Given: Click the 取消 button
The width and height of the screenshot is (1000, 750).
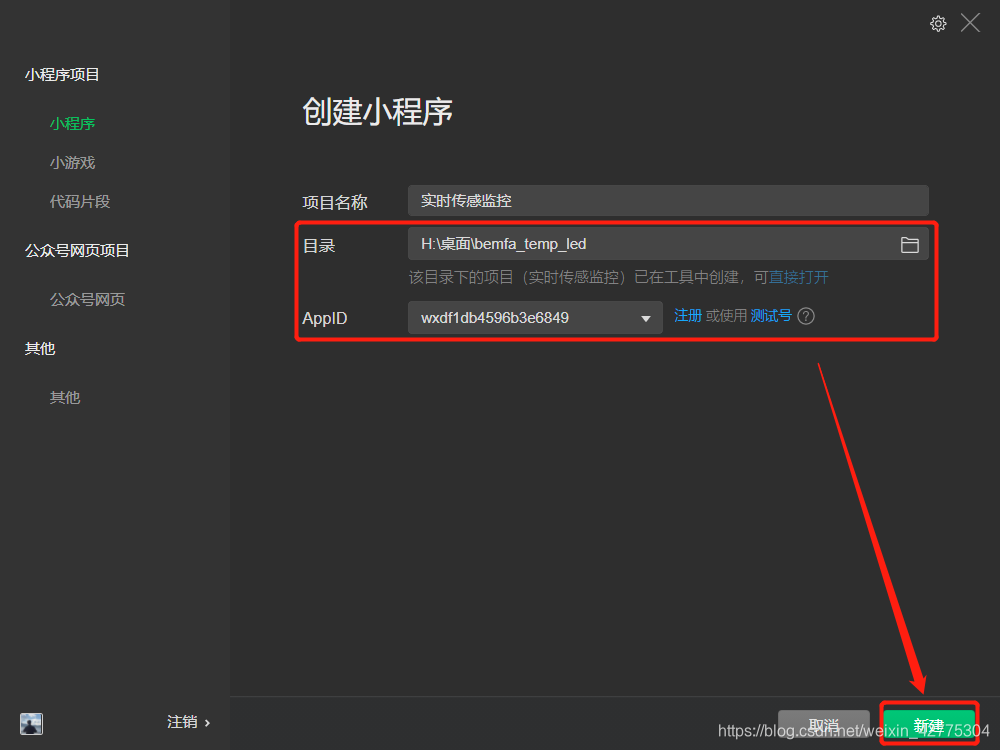Looking at the screenshot, I should point(823,725).
